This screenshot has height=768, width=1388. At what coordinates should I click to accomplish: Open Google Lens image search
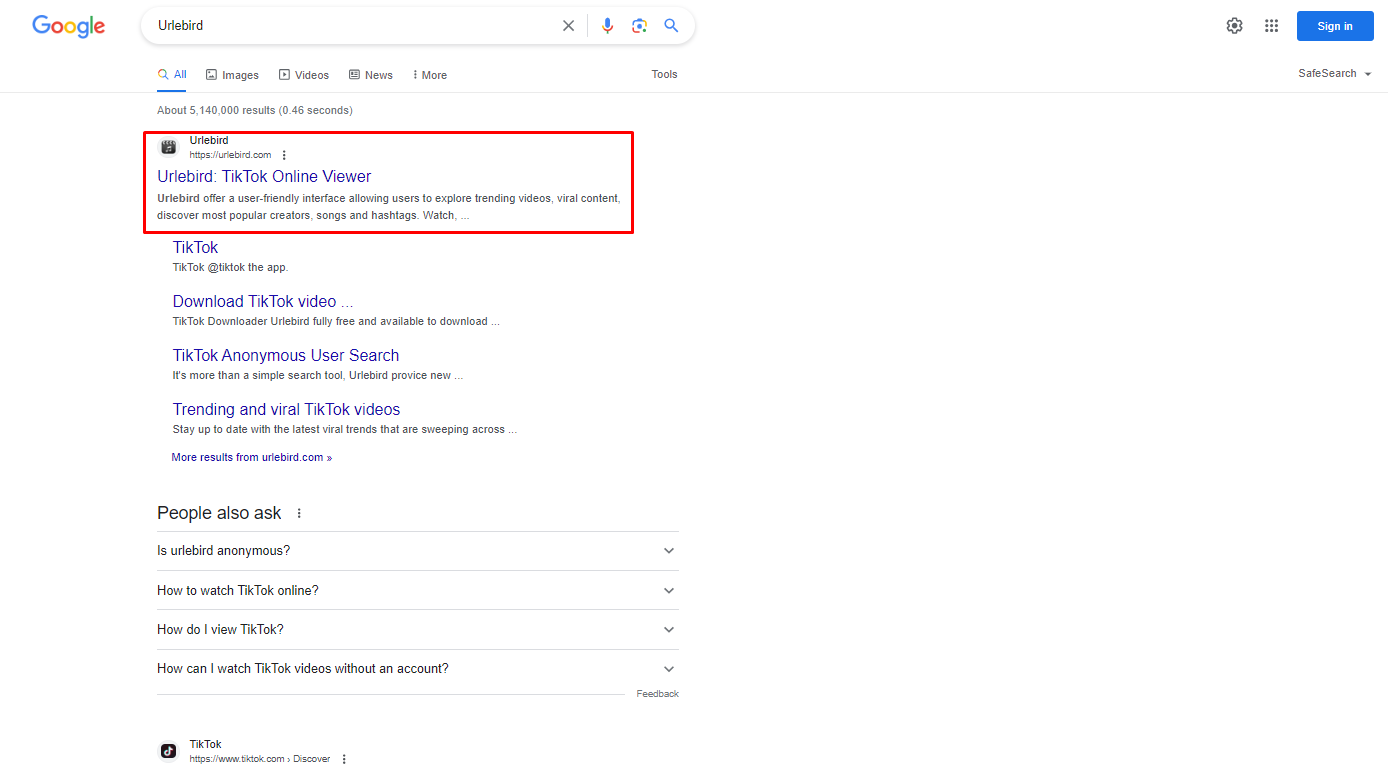point(639,26)
